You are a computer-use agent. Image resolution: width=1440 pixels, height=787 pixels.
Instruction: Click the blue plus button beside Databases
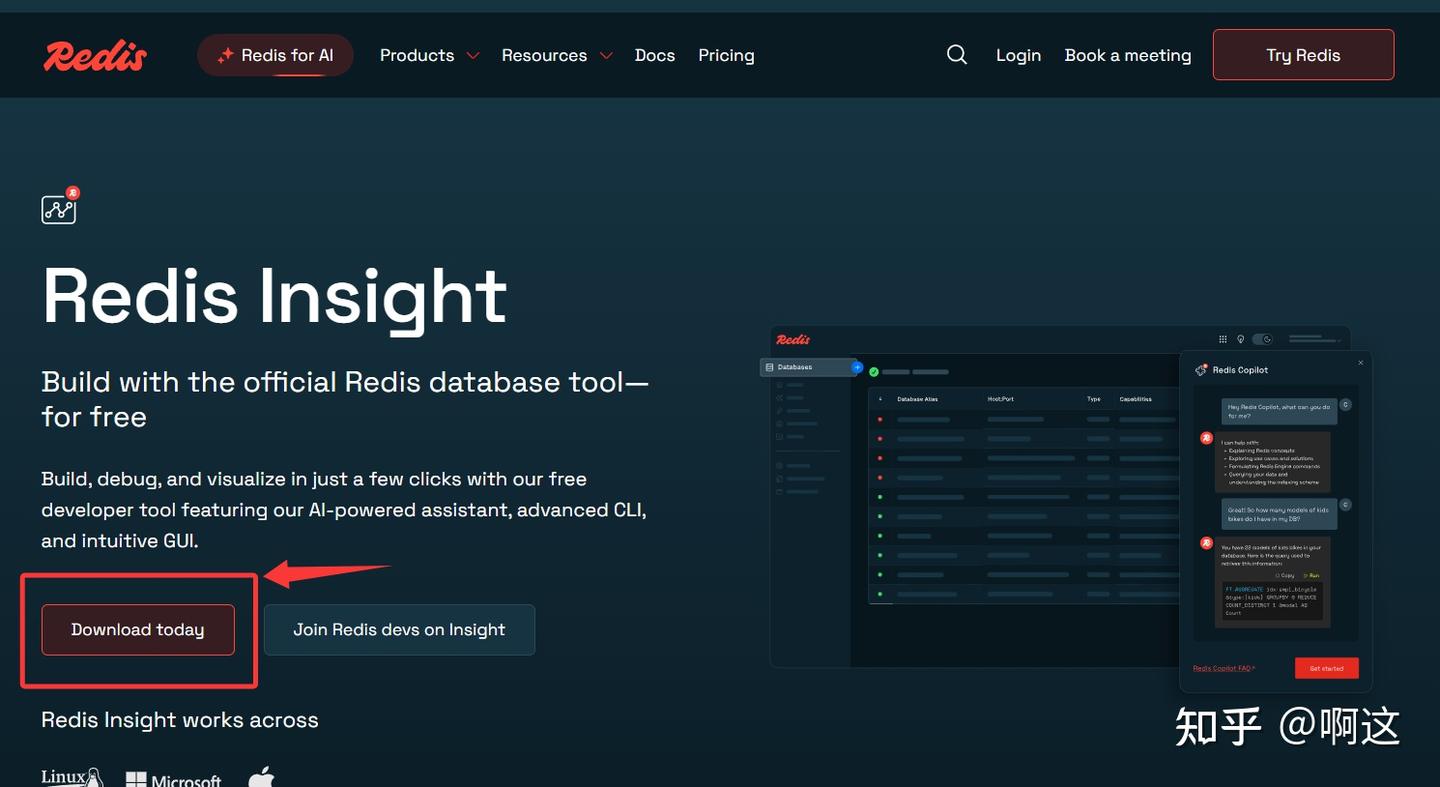[x=857, y=367]
